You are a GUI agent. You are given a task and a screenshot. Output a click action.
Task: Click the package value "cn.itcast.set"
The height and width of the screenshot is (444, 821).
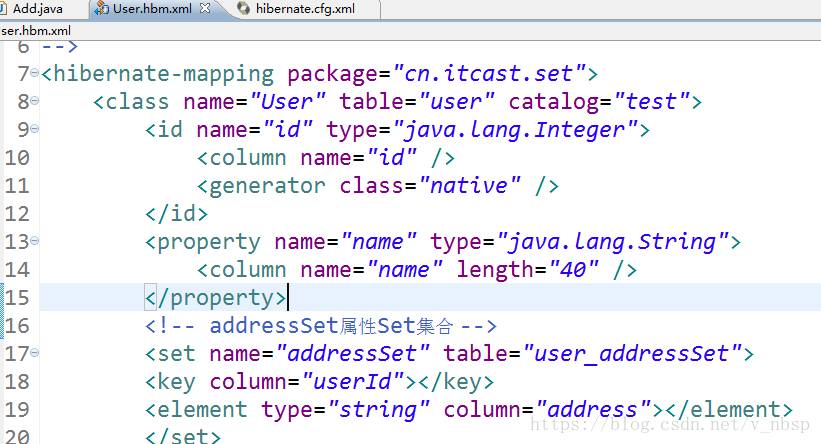[x=489, y=73]
